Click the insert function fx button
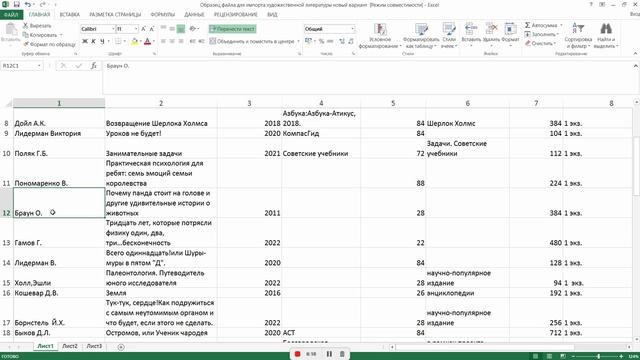Viewport: 640px width, 360px height. coord(93,66)
